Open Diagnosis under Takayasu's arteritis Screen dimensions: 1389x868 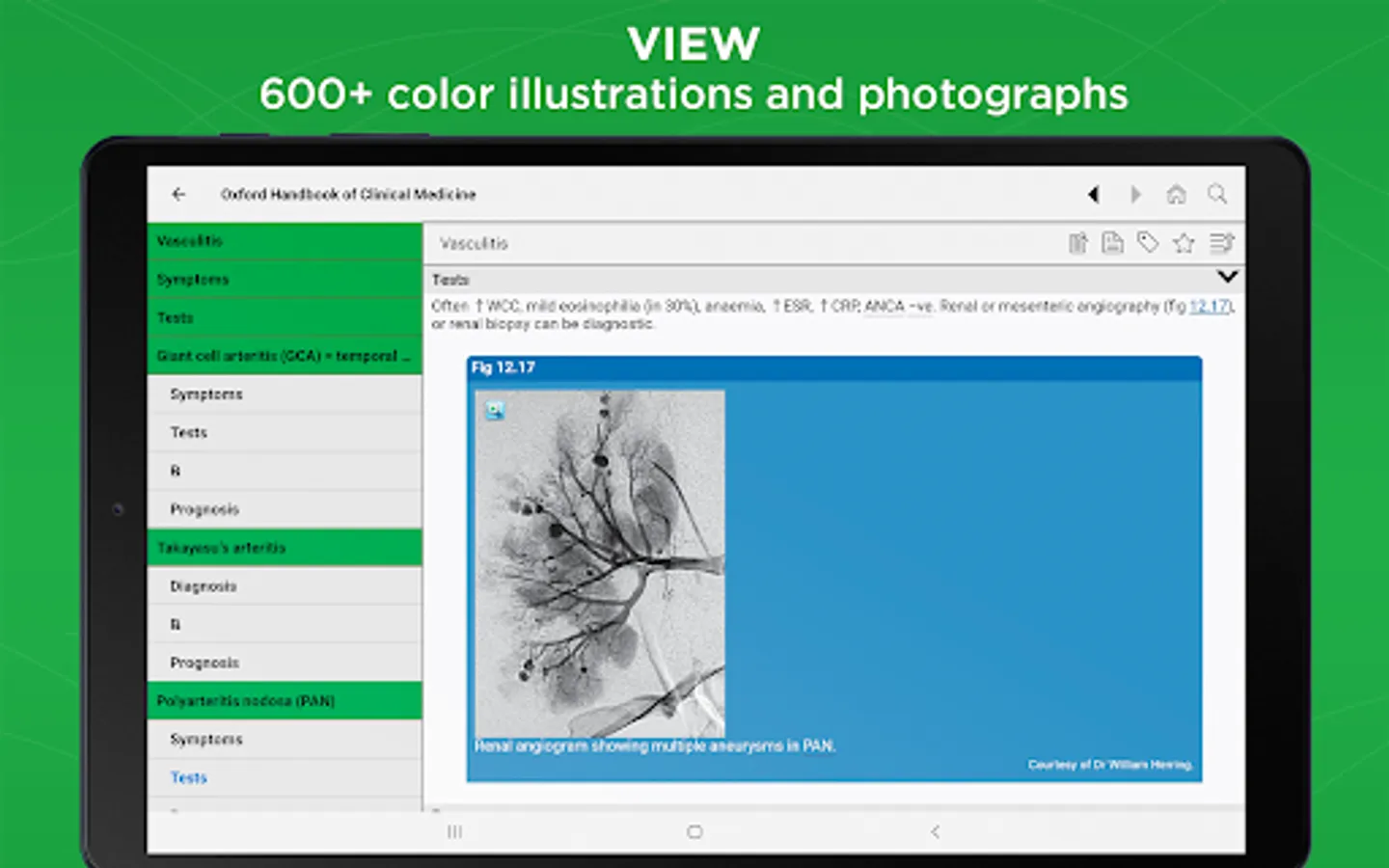click(x=285, y=586)
